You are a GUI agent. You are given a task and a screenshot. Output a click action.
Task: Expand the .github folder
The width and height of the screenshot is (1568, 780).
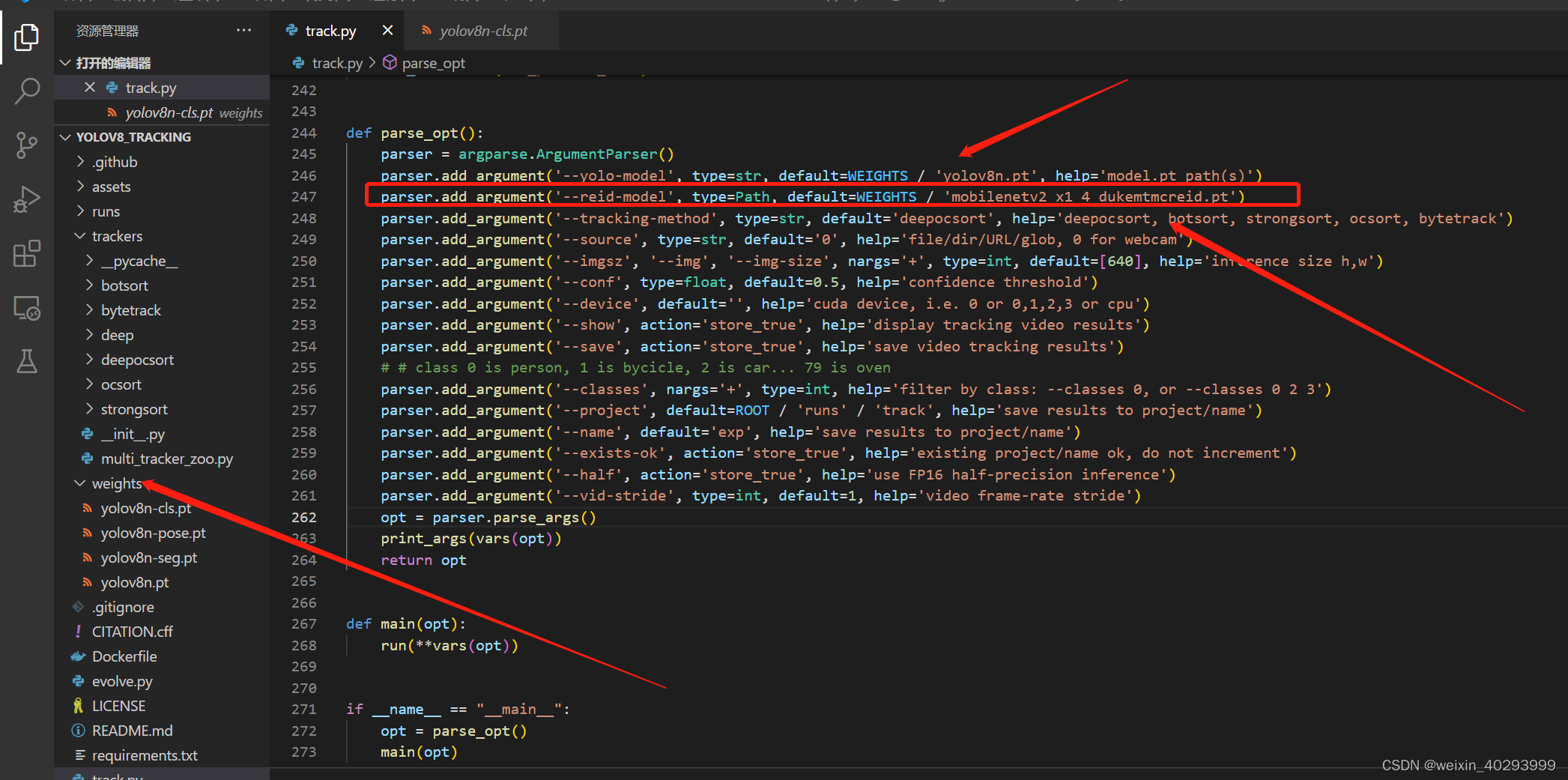click(114, 162)
